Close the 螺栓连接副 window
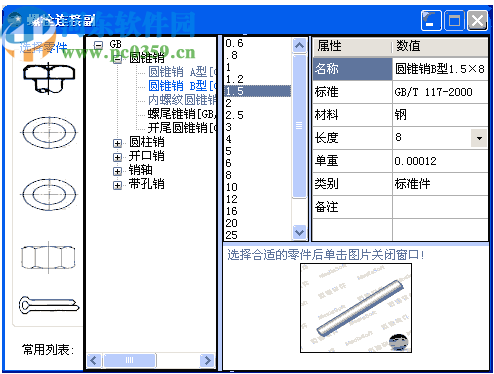This screenshot has width=494, height=374. coord(477,21)
